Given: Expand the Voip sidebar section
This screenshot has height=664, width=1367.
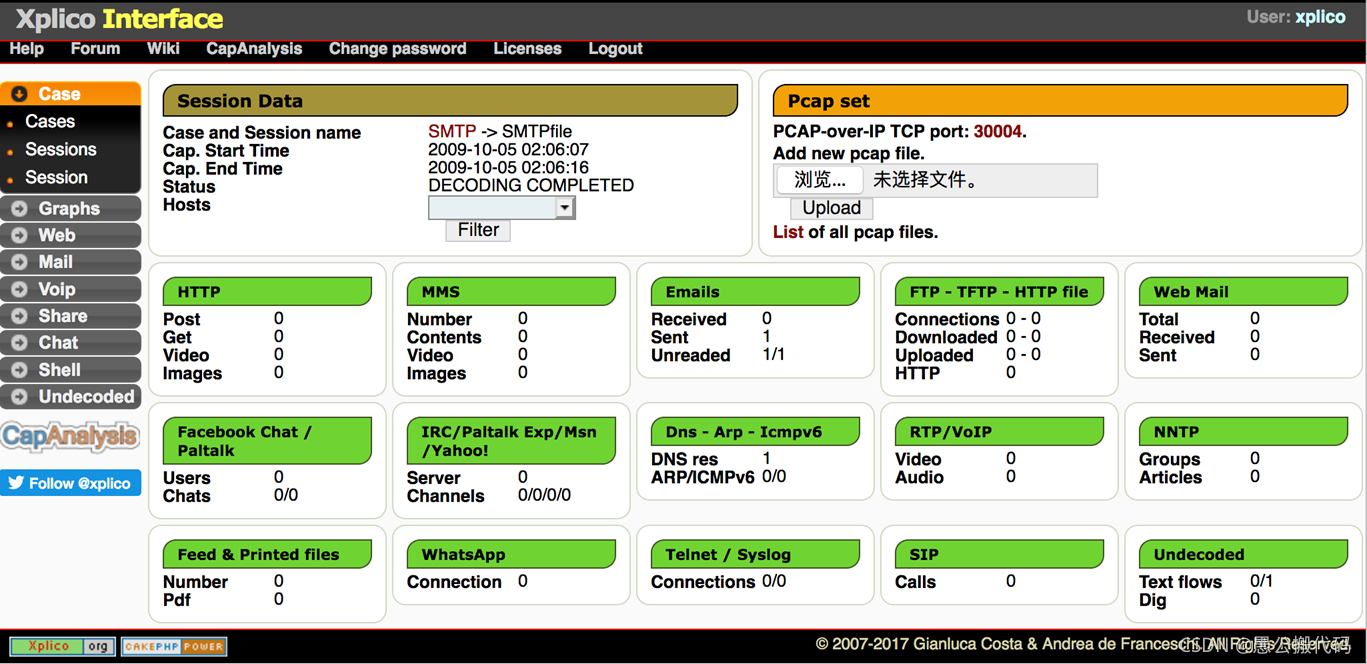Looking at the screenshot, I should pyautogui.click(x=70, y=289).
